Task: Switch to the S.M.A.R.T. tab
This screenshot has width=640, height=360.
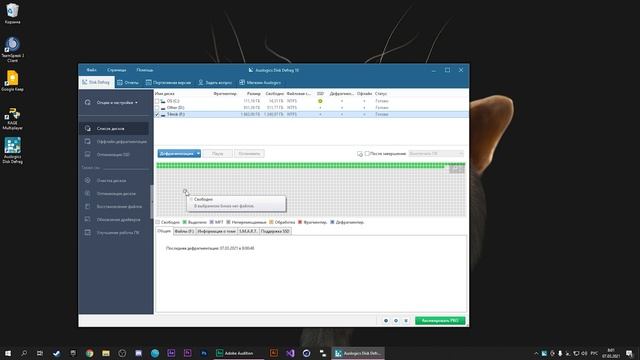Action: click(x=248, y=231)
